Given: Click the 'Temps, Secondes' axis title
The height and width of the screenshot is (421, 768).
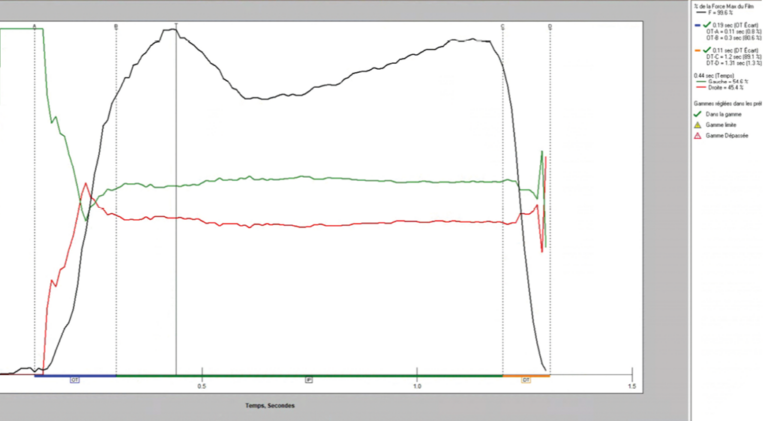Looking at the screenshot, I should (270, 405).
